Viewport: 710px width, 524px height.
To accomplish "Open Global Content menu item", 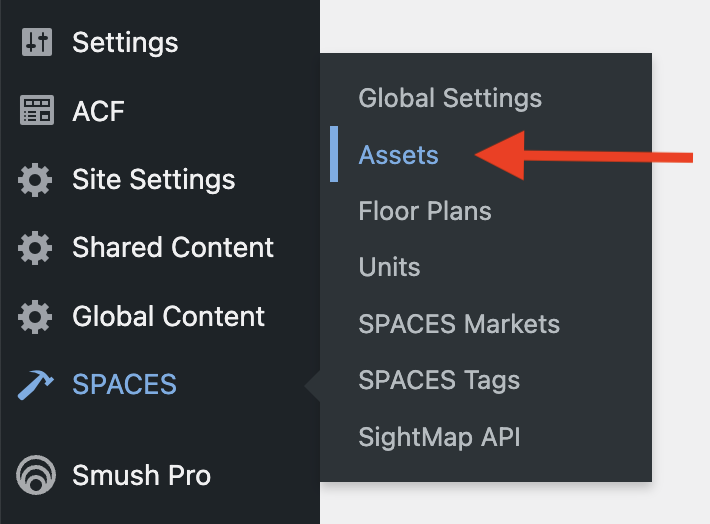I will pyautogui.click(x=168, y=316).
